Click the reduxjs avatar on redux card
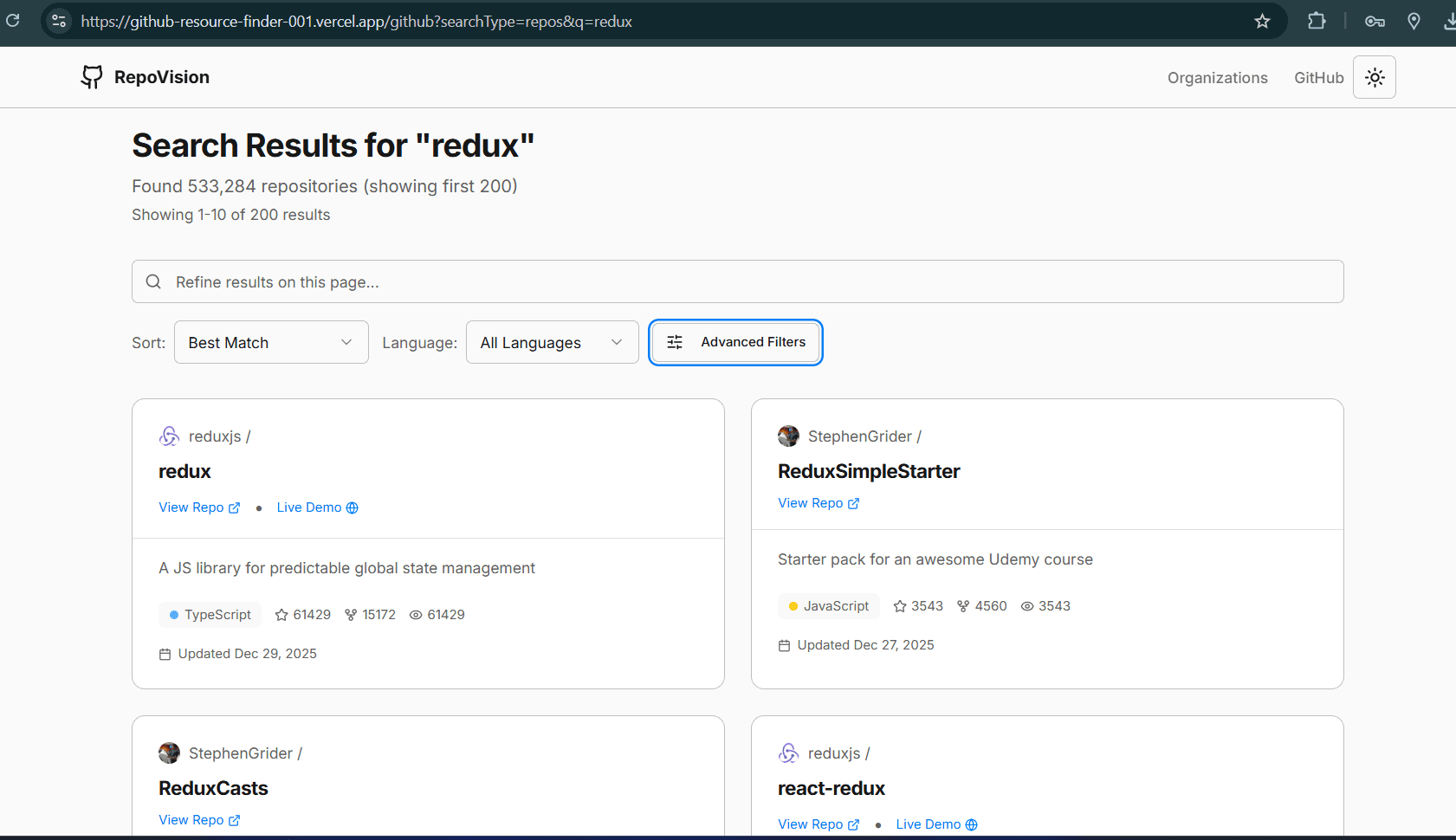This screenshot has height=840, width=1456. [x=170, y=436]
